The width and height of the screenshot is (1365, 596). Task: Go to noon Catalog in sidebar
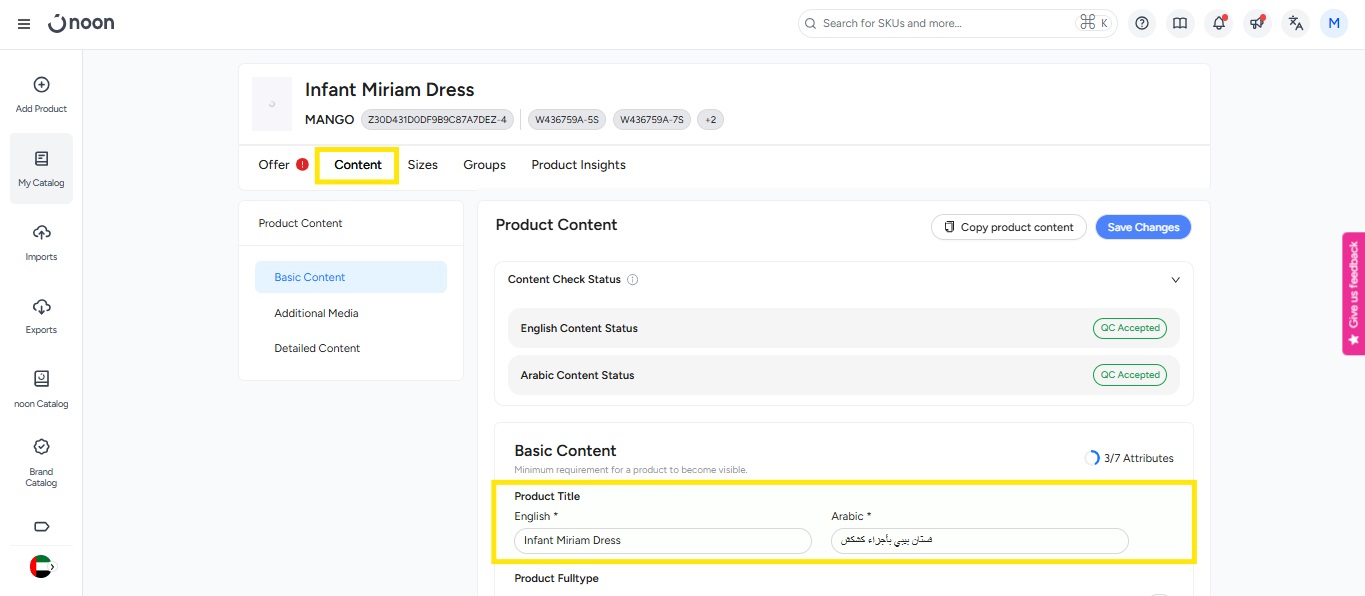(x=41, y=389)
